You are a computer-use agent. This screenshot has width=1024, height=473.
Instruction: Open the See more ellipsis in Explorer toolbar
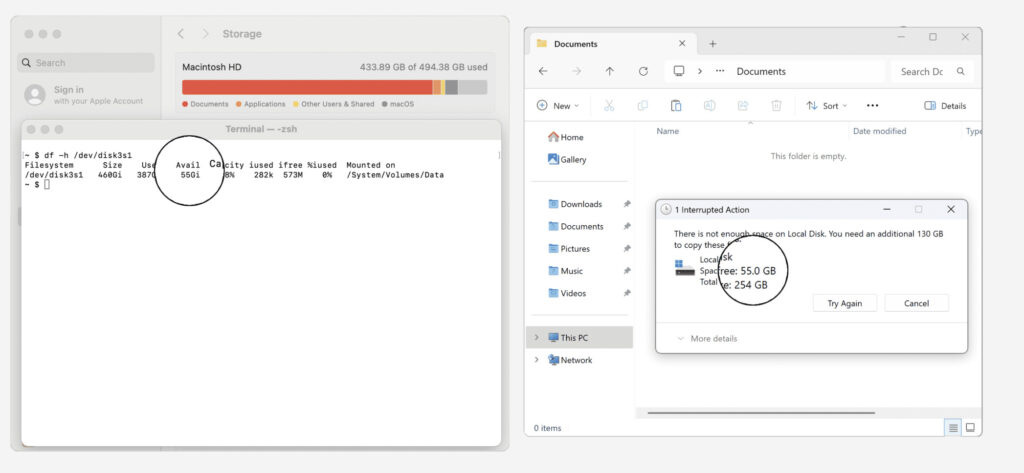[872, 106]
